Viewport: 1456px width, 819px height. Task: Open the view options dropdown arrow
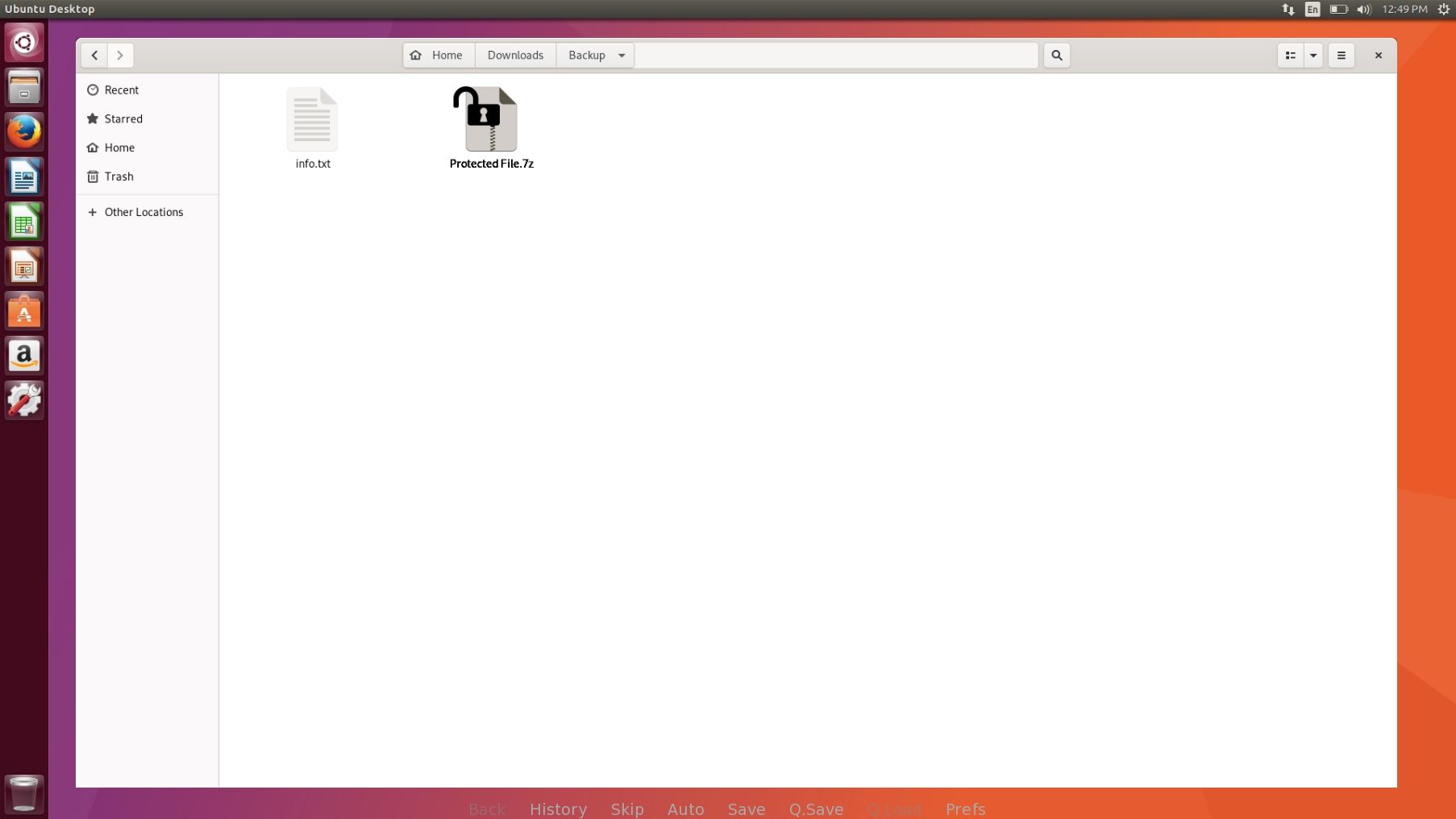(x=1313, y=56)
